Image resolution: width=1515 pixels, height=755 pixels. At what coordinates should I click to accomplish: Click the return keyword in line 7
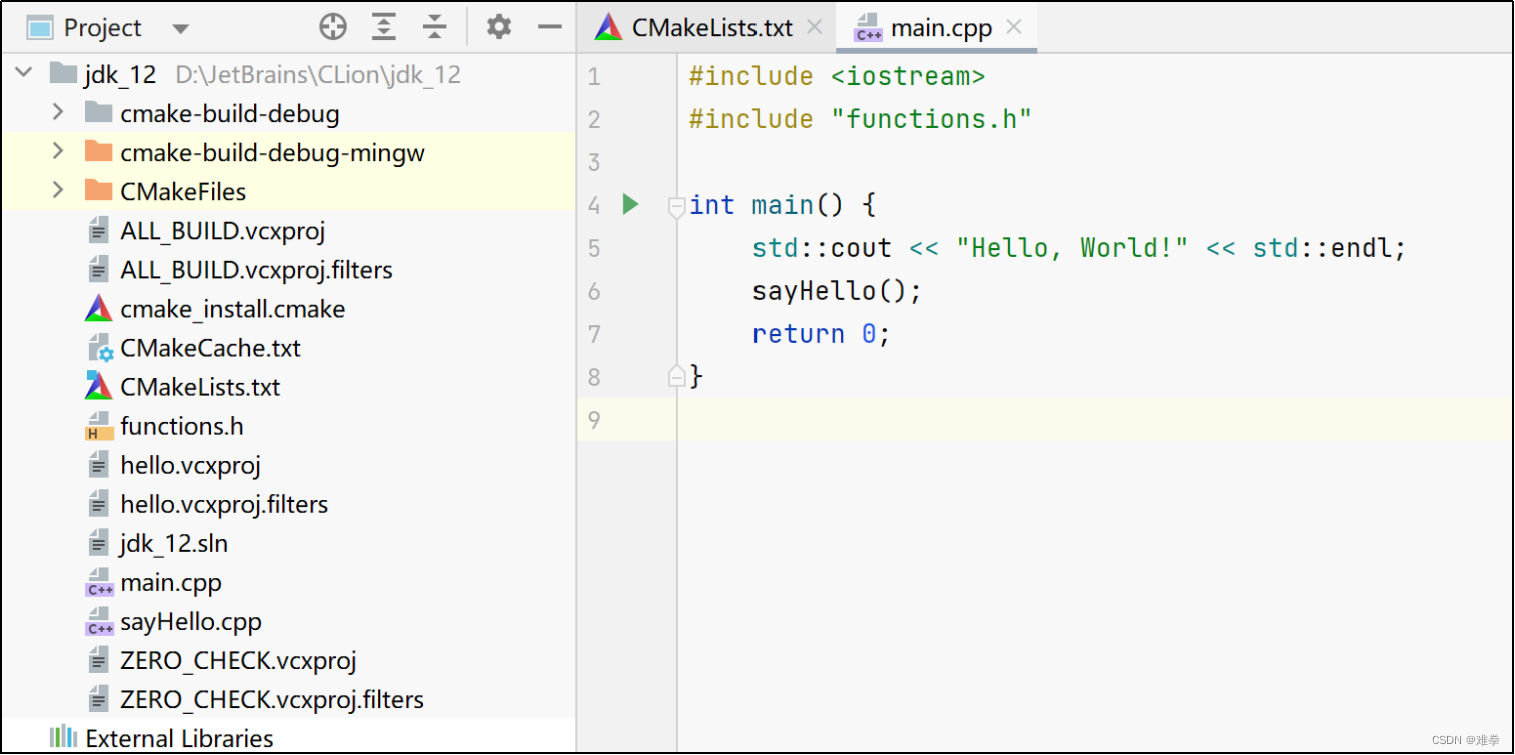coord(798,334)
